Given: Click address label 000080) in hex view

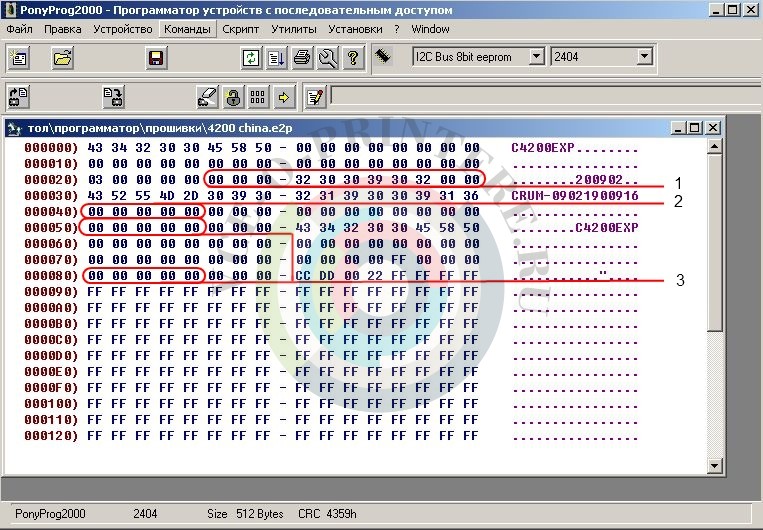Looking at the screenshot, I should 51,276.
